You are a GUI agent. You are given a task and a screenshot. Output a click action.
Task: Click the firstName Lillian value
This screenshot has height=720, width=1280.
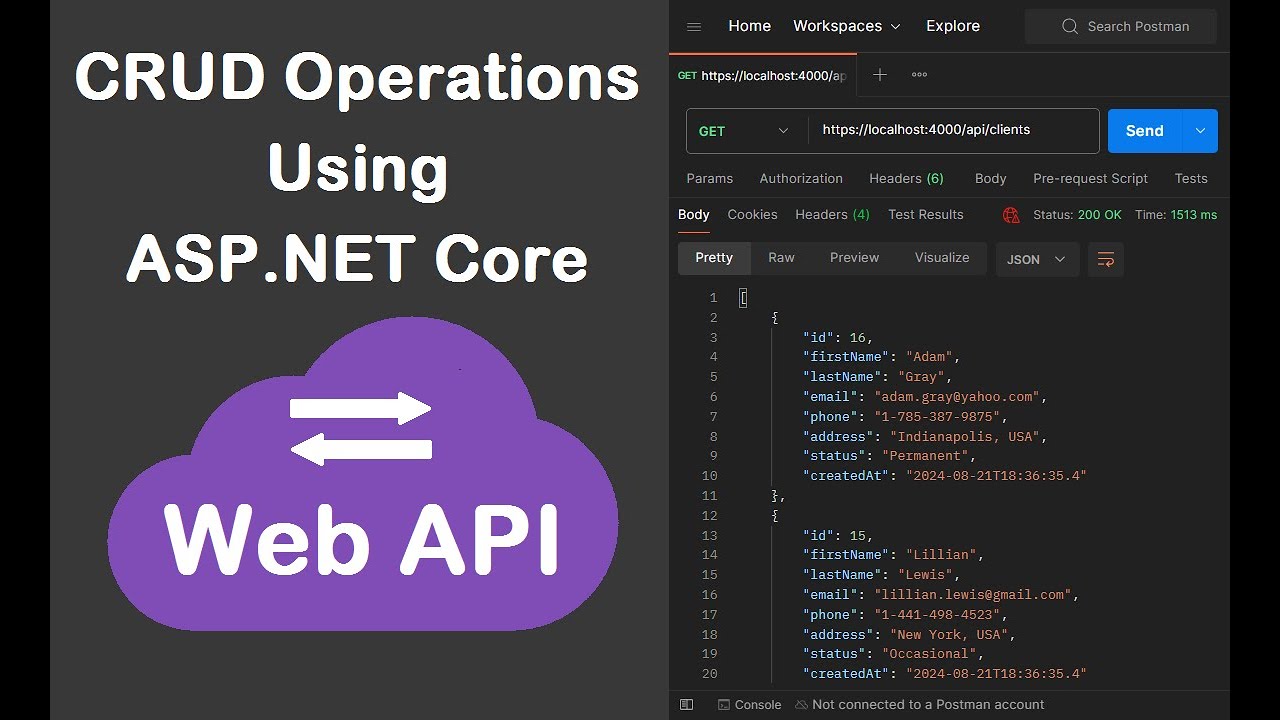(x=941, y=555)
